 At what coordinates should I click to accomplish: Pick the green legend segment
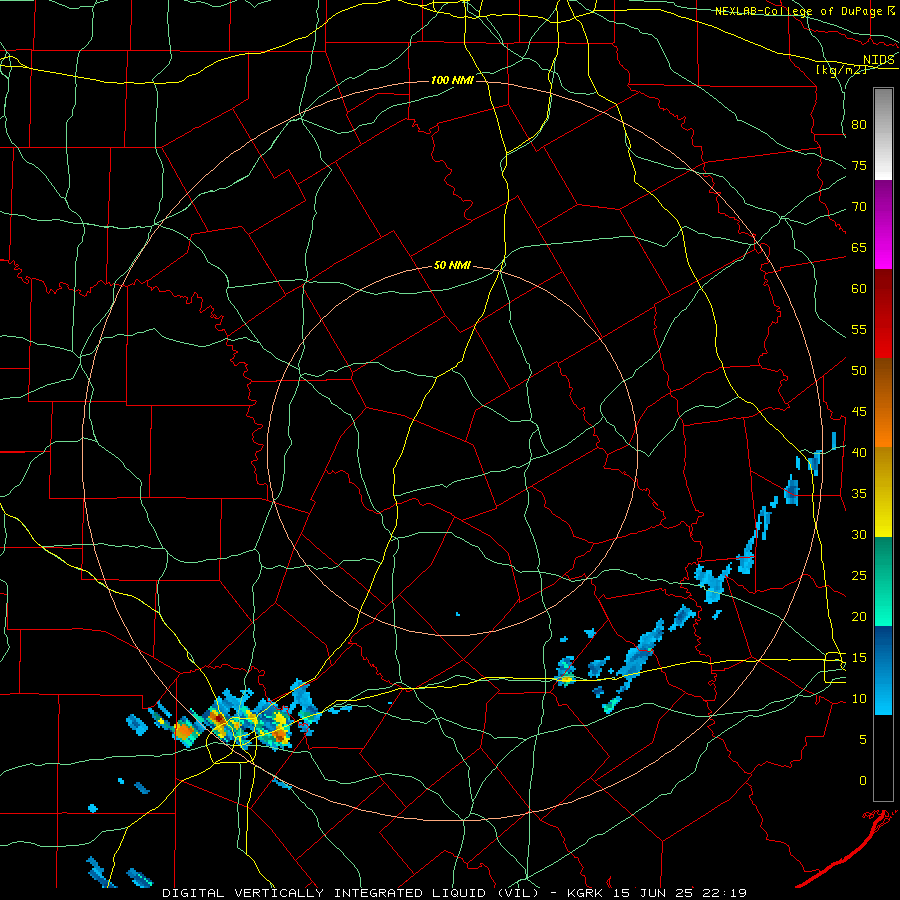(883, 581)
